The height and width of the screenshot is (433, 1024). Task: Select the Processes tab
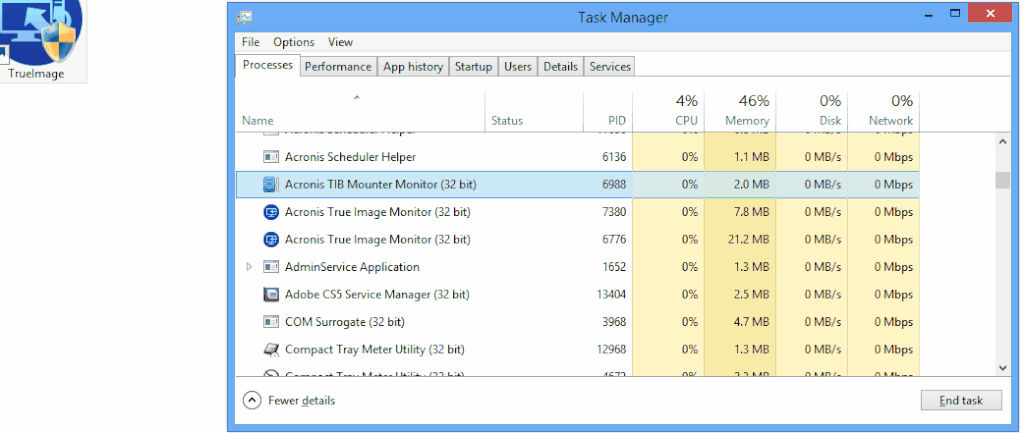pyautogui.click(x=268, y=65)
